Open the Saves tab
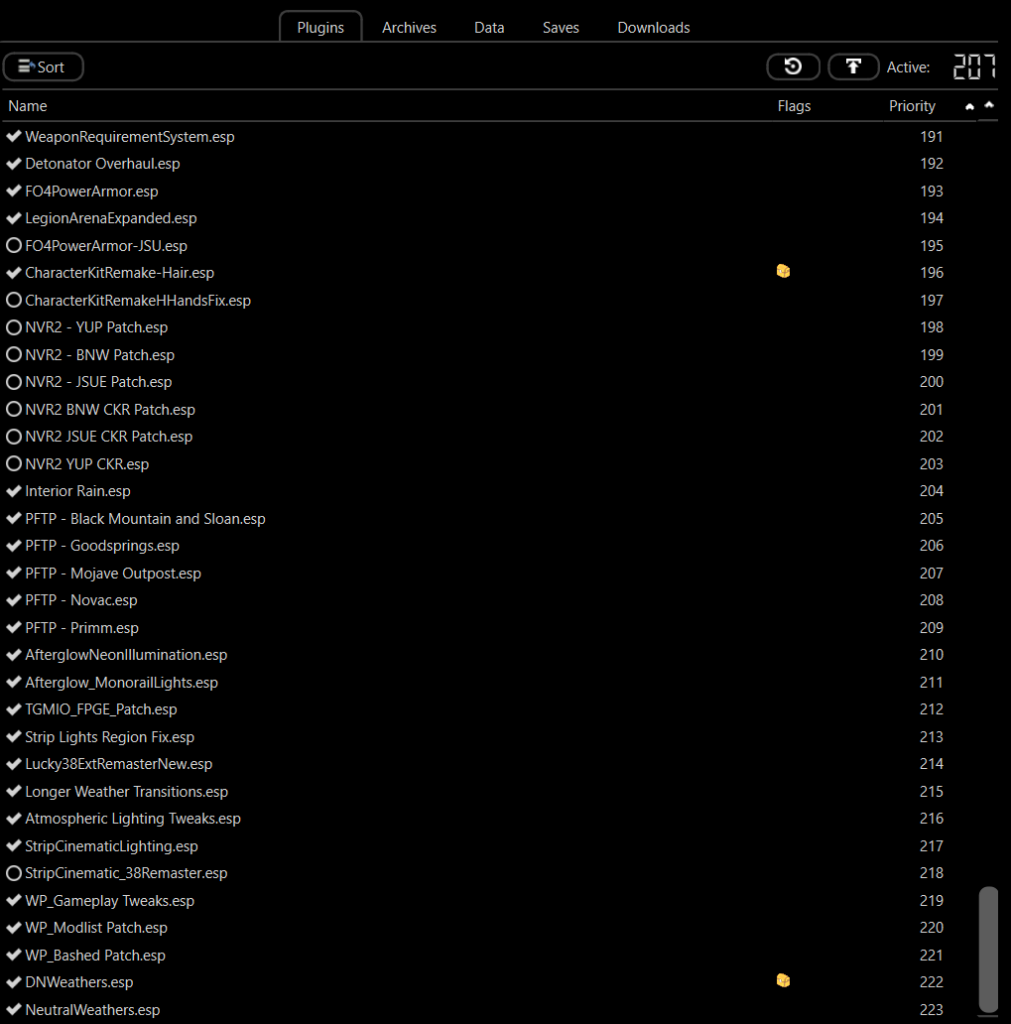Viewport: 1011px width, 1024px height. pos(561,27)
